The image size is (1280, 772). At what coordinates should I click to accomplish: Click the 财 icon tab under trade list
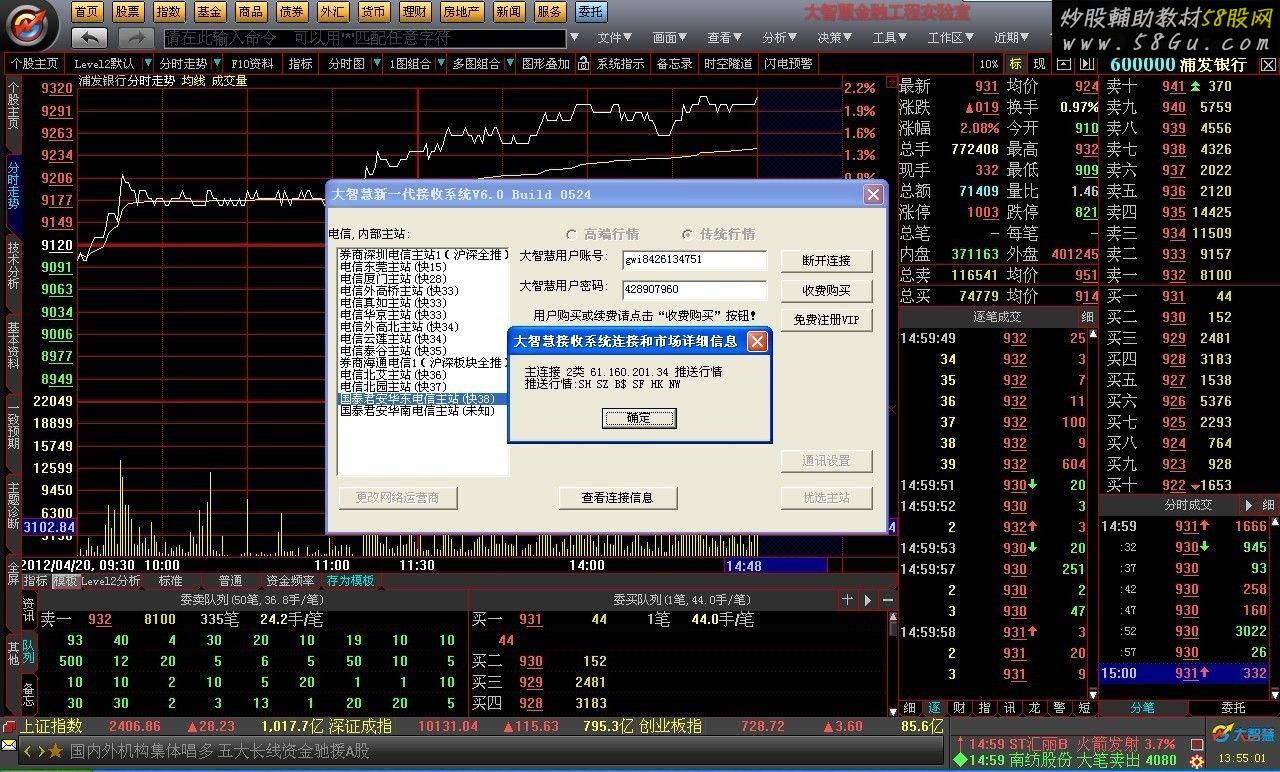959,707
